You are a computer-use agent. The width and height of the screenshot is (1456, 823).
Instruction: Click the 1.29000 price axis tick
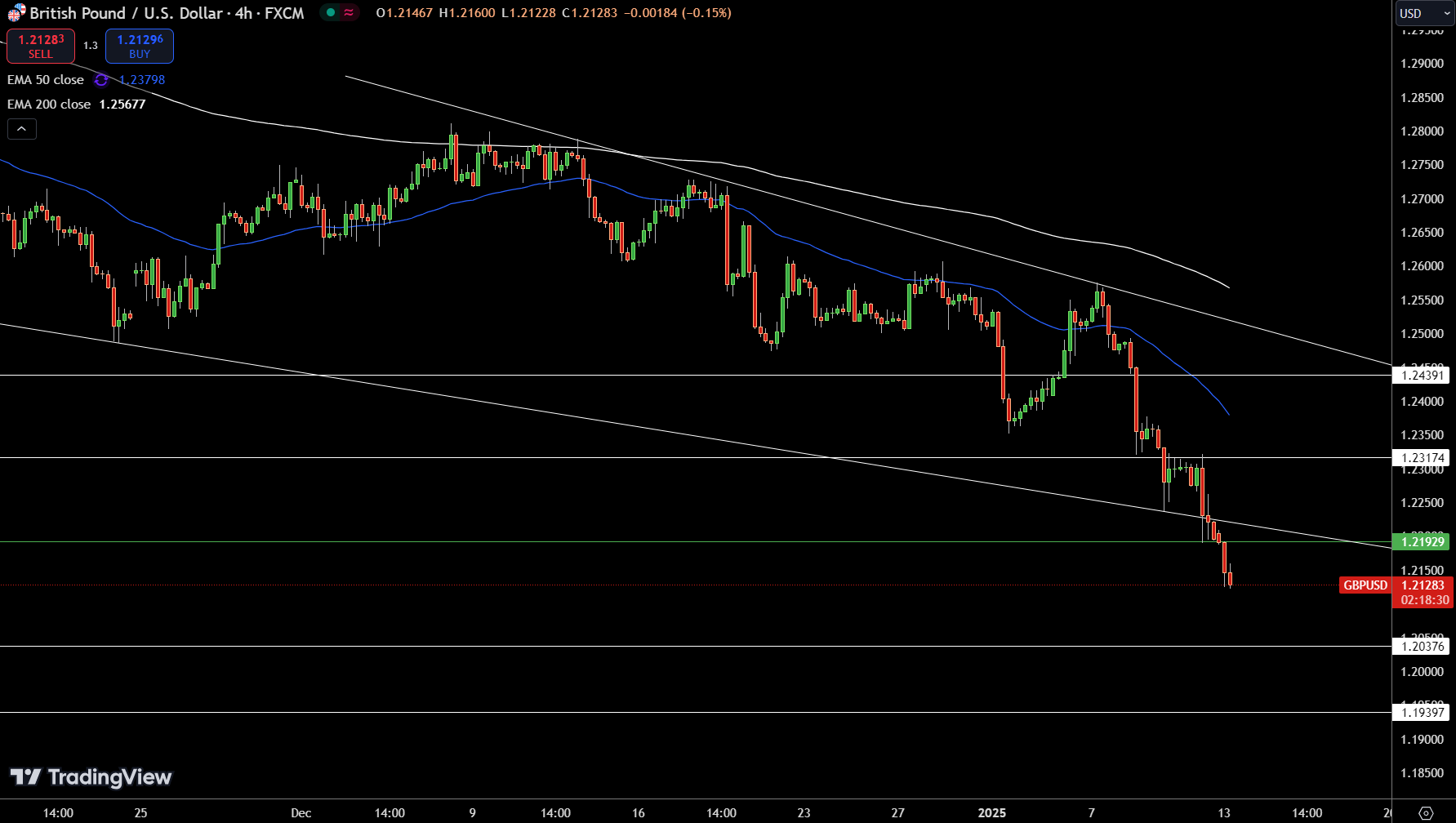[x=1422, y=64]
